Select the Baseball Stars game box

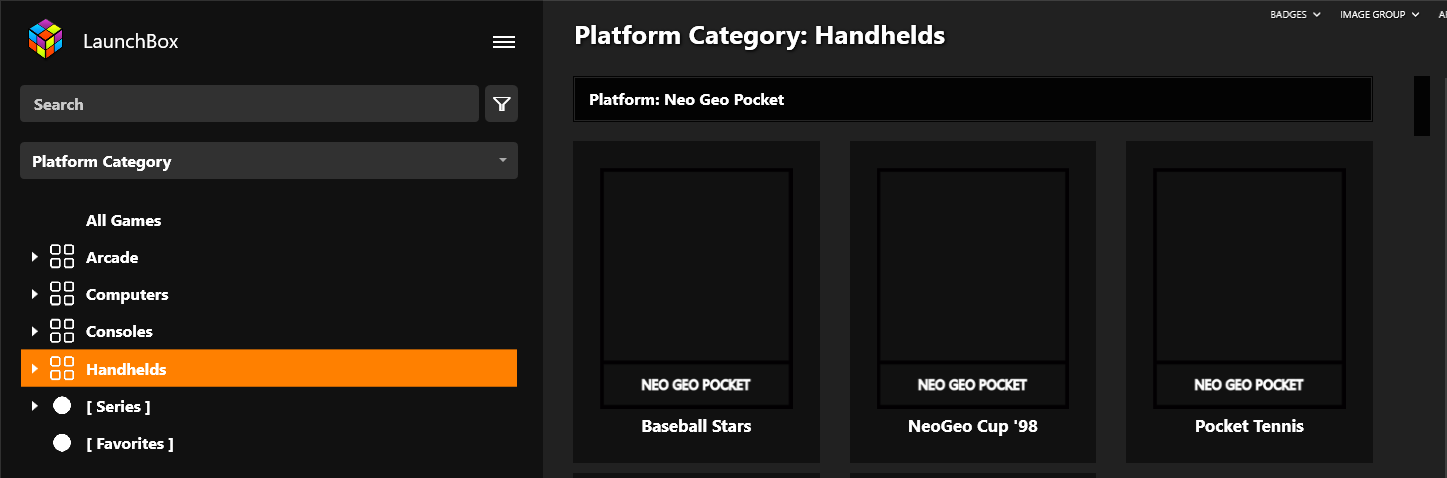coord(696,301)
